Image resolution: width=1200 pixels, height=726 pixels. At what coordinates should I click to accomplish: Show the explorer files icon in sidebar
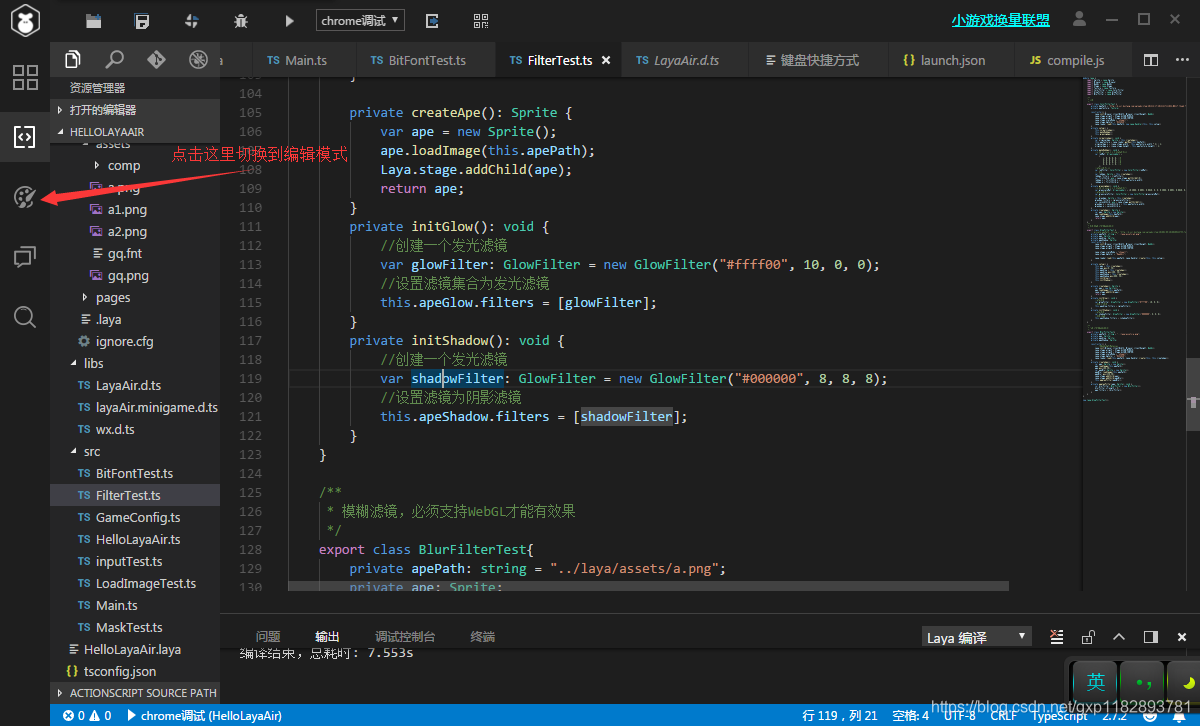[72, 59]
